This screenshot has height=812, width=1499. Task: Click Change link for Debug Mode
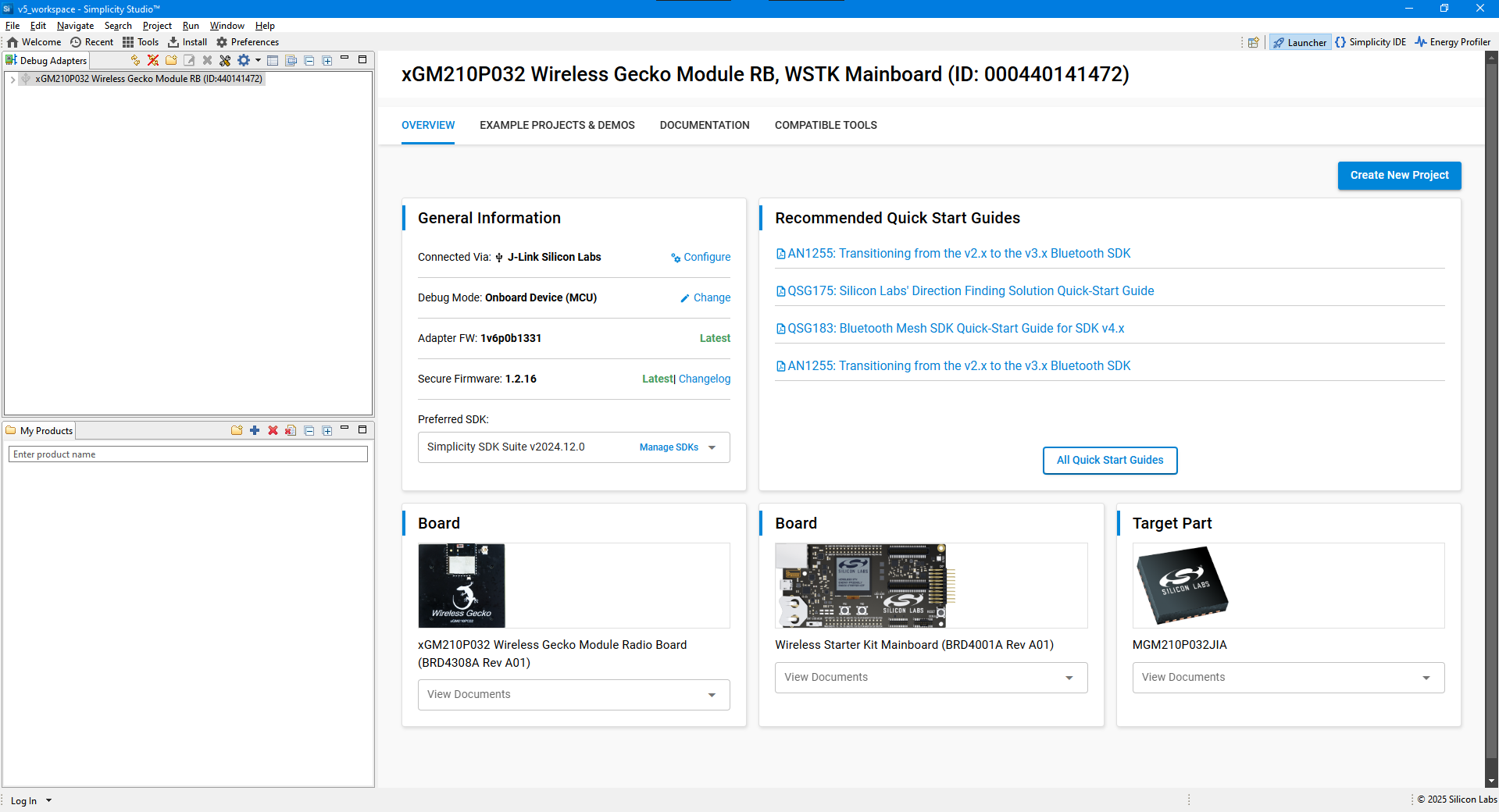click(x=705, y=297)
